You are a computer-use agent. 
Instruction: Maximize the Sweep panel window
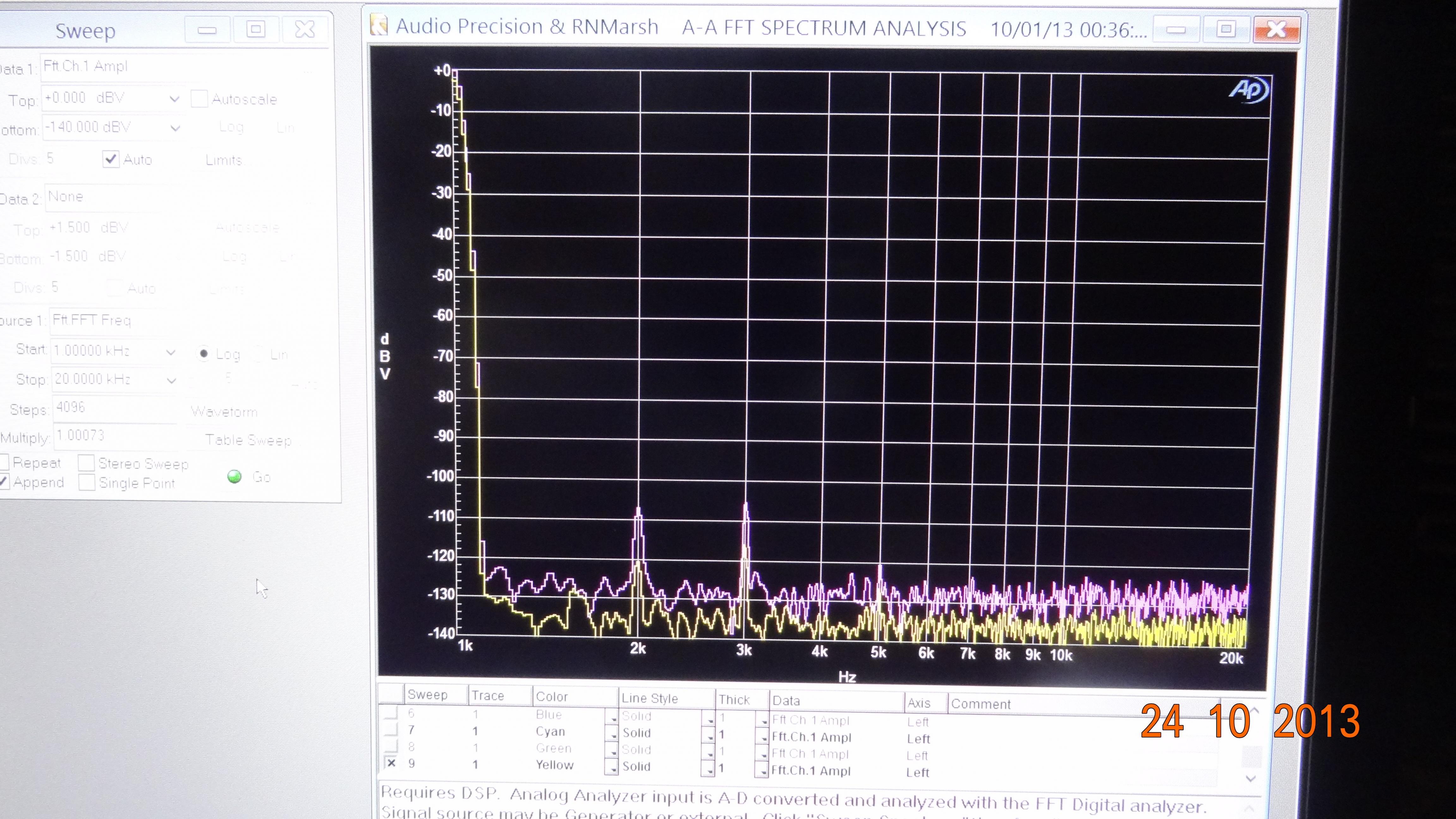256,29
